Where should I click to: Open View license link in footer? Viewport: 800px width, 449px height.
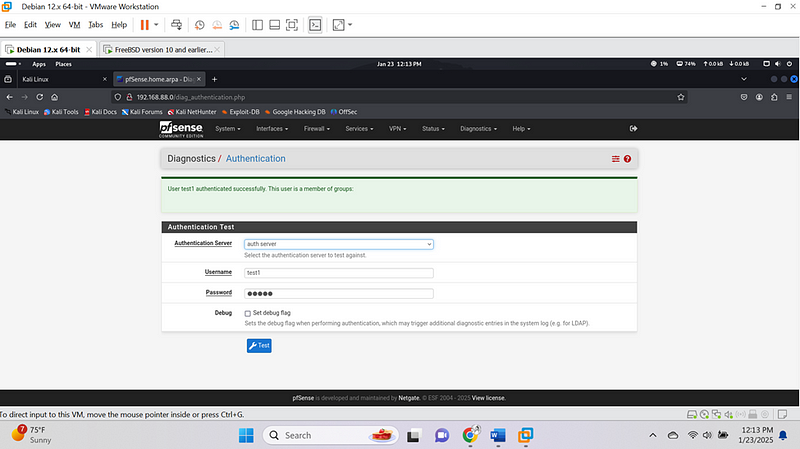pyautogui.click(x=488, y=398)
